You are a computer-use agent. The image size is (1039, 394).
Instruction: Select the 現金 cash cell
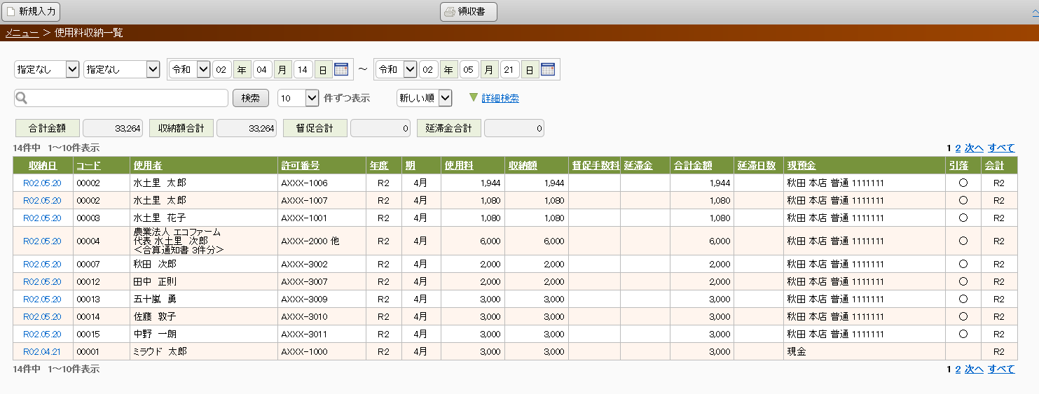coord(864,352)
